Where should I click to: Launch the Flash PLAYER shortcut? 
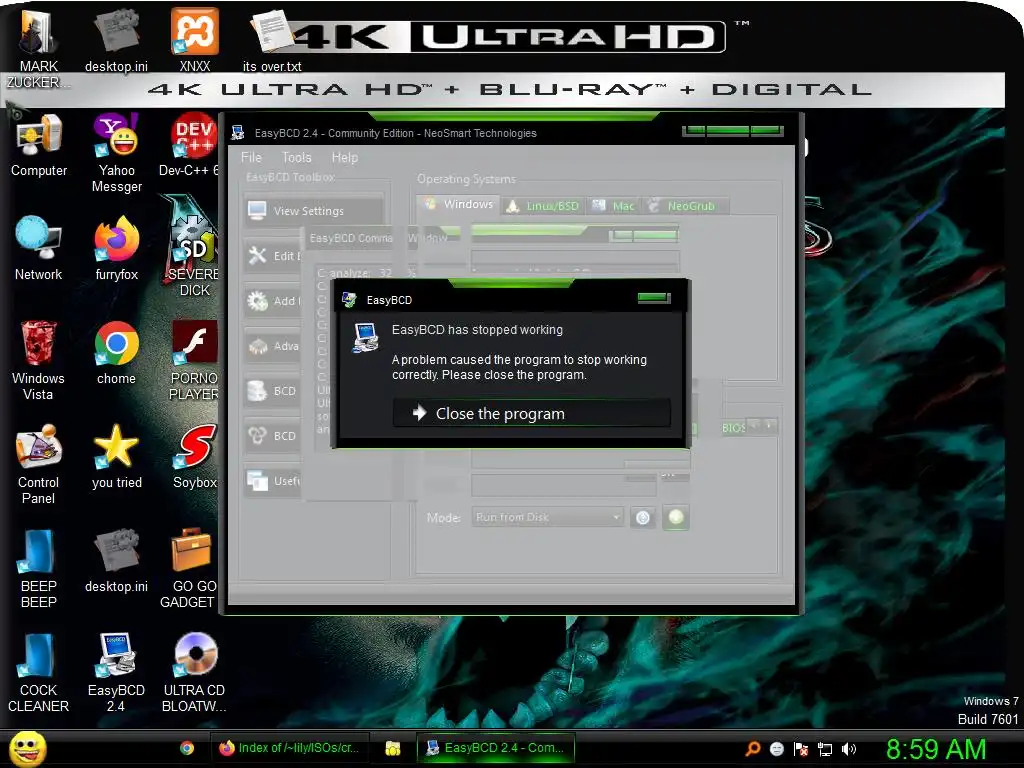[193, 360]
